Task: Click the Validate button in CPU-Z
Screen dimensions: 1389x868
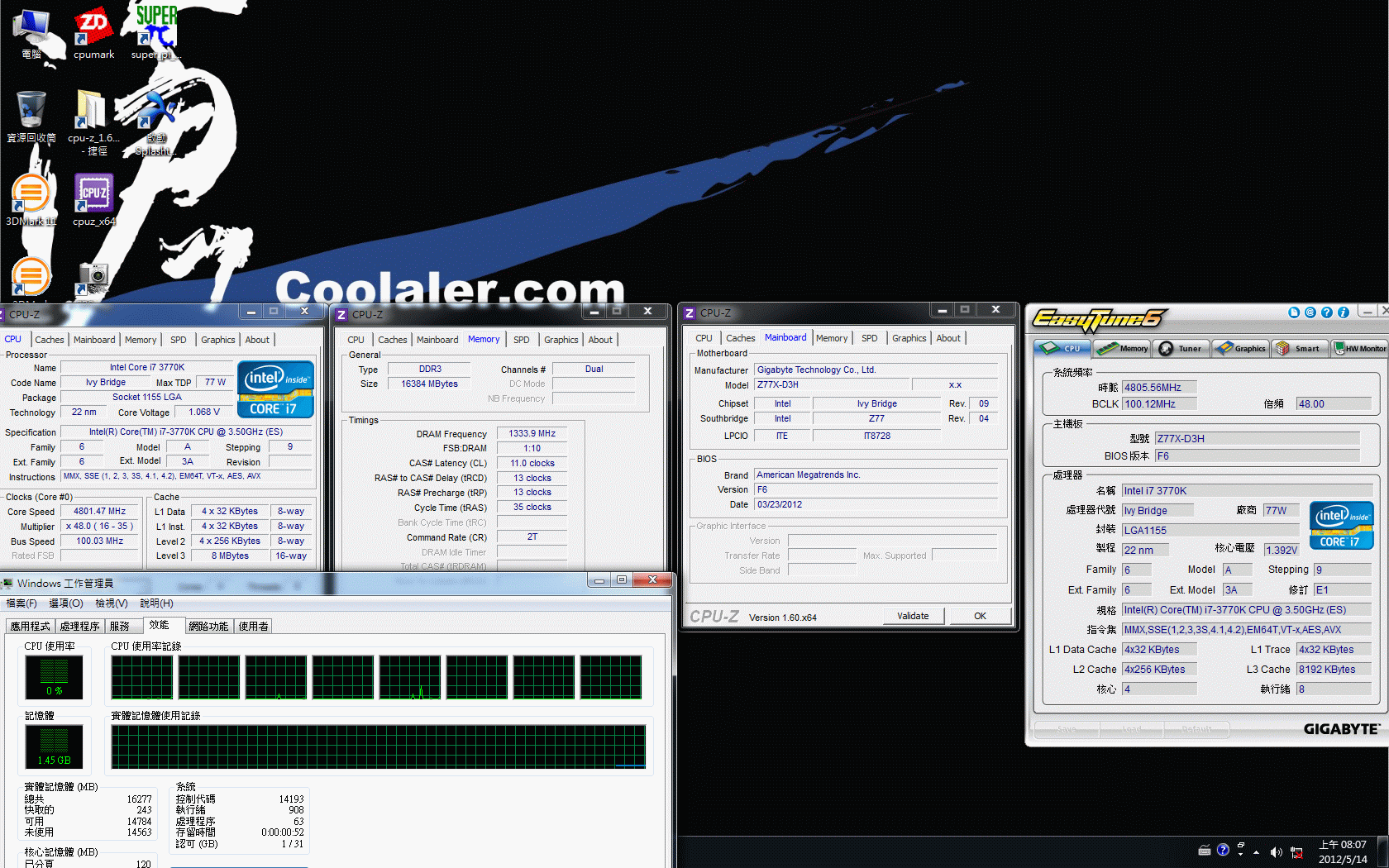Action: [x=913, y=616]
